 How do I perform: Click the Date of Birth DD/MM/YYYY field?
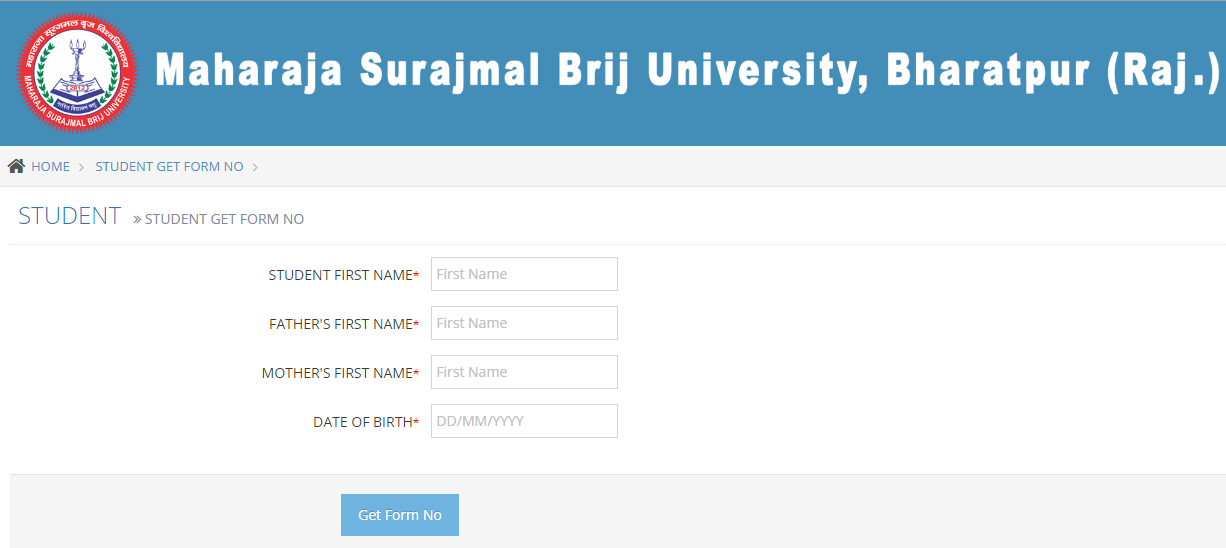524,421
